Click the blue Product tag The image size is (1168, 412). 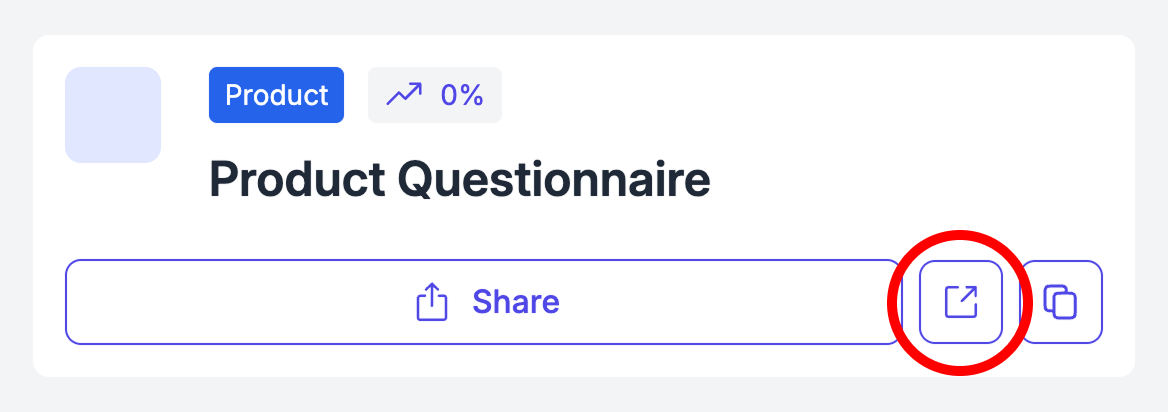pos(276,95)
